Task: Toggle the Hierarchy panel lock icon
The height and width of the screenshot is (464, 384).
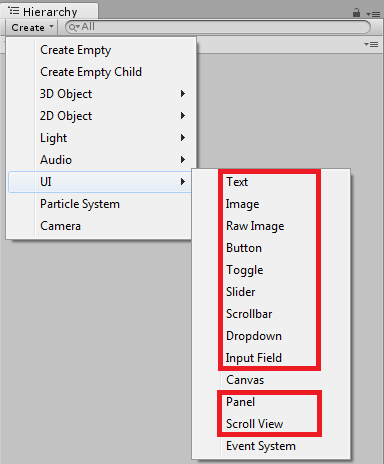Action: (x=356, y=13)
